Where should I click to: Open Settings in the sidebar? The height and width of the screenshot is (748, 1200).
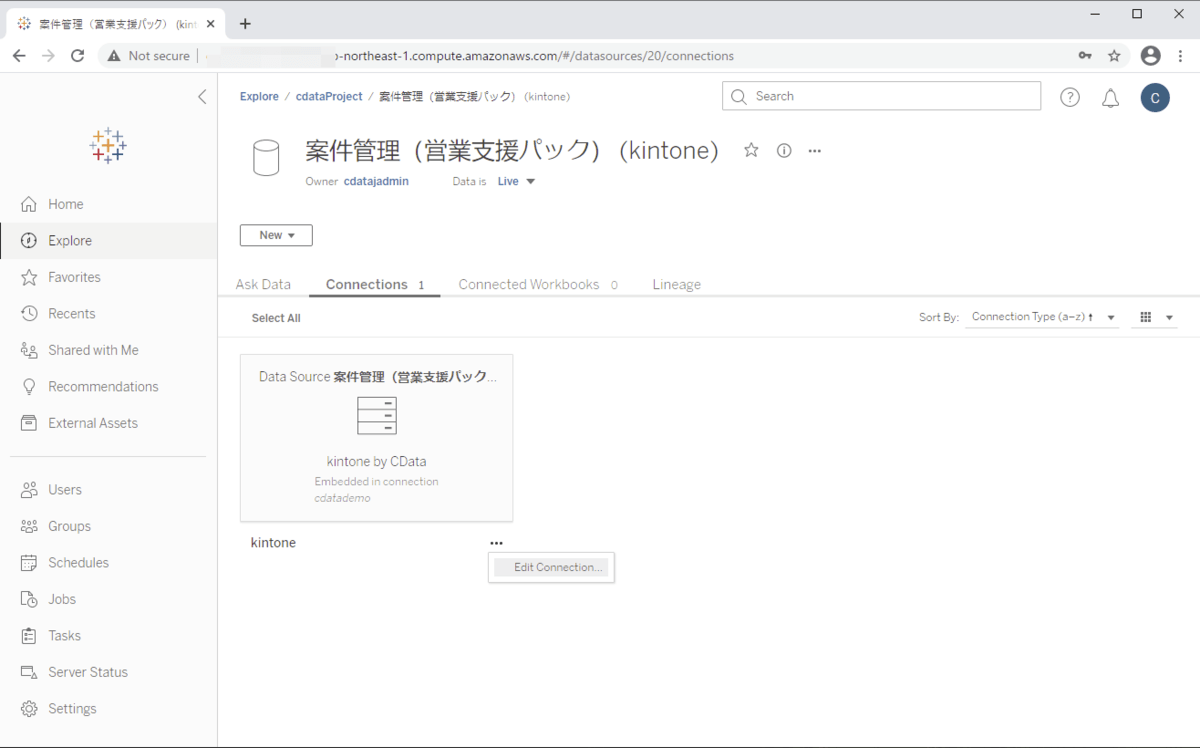(x=108, y=709)
